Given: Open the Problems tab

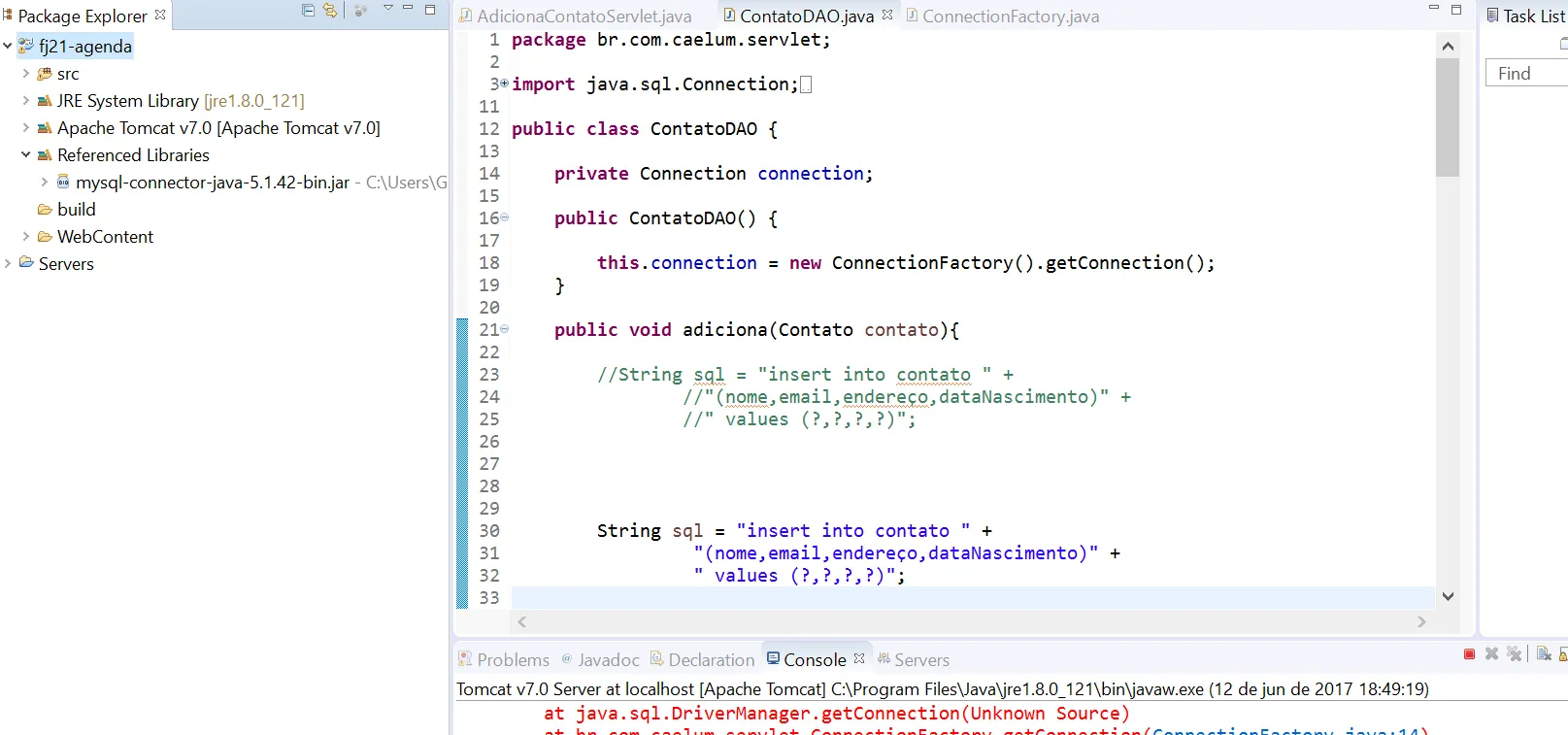Looking at the screenshot, I should 504,659.
